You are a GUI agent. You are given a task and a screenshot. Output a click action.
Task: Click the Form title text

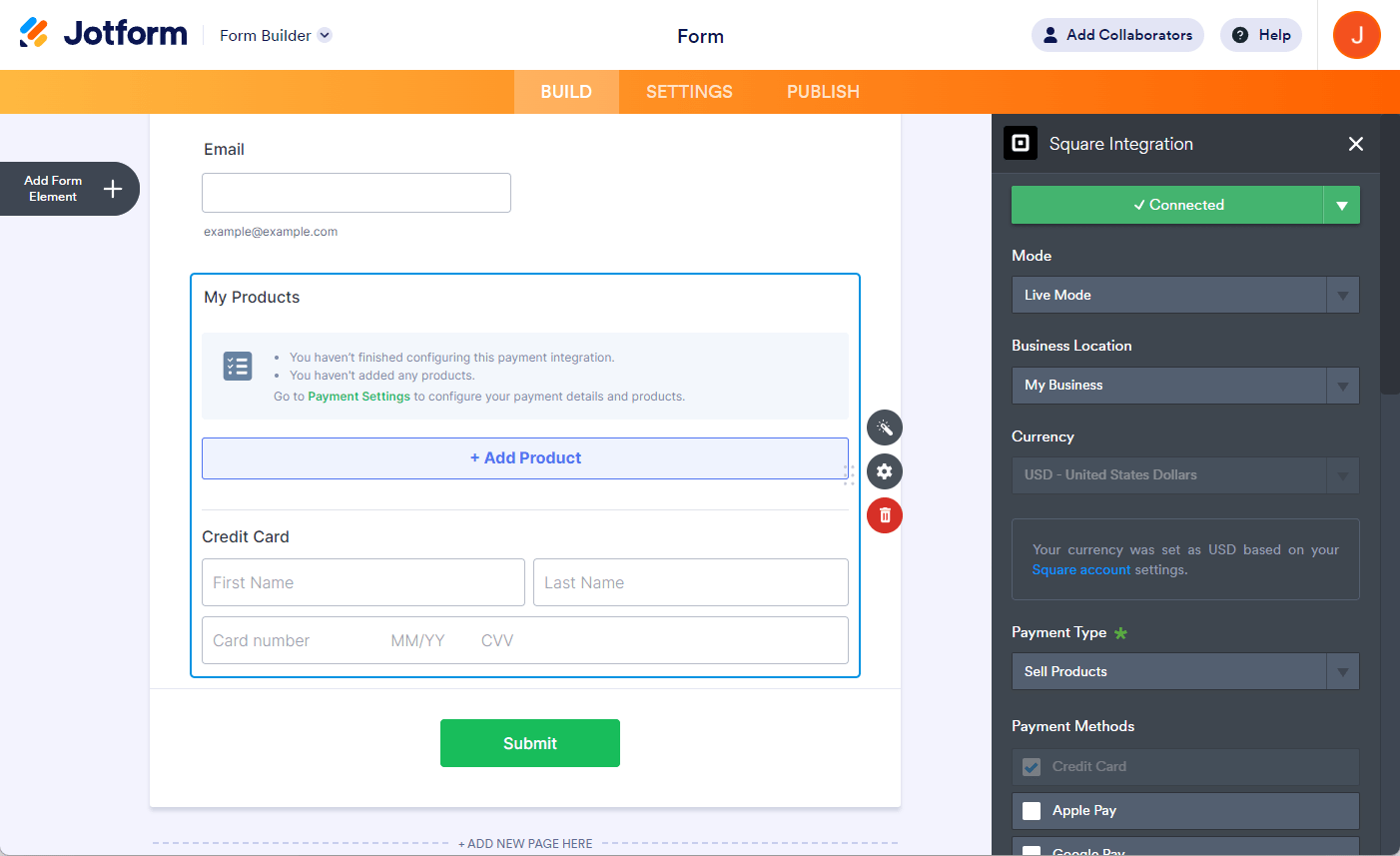[701, 36]
